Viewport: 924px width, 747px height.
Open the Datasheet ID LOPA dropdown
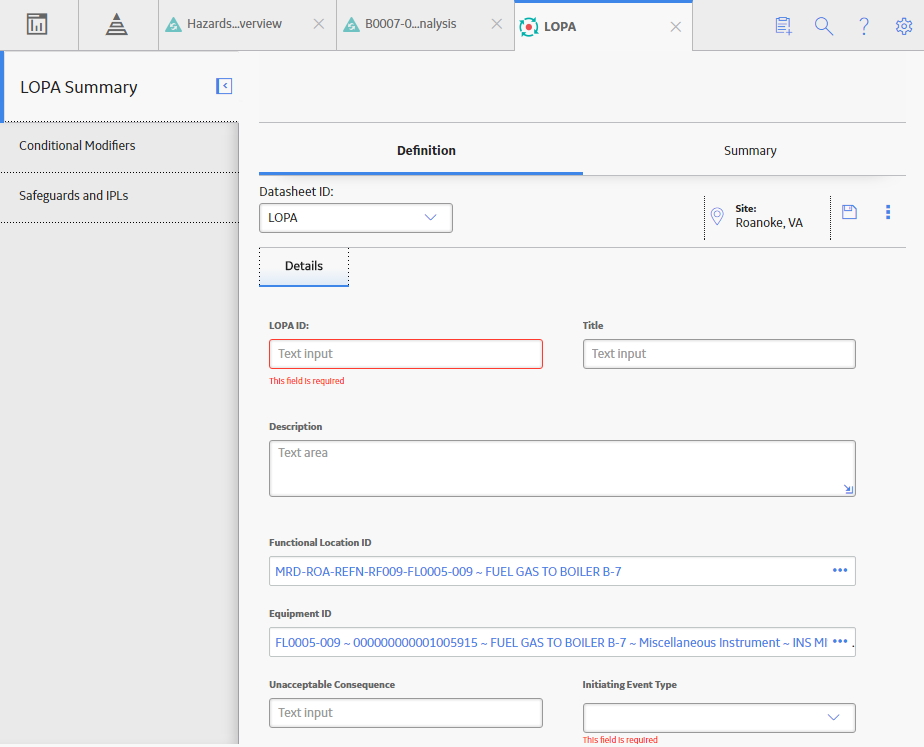[356, 218]
